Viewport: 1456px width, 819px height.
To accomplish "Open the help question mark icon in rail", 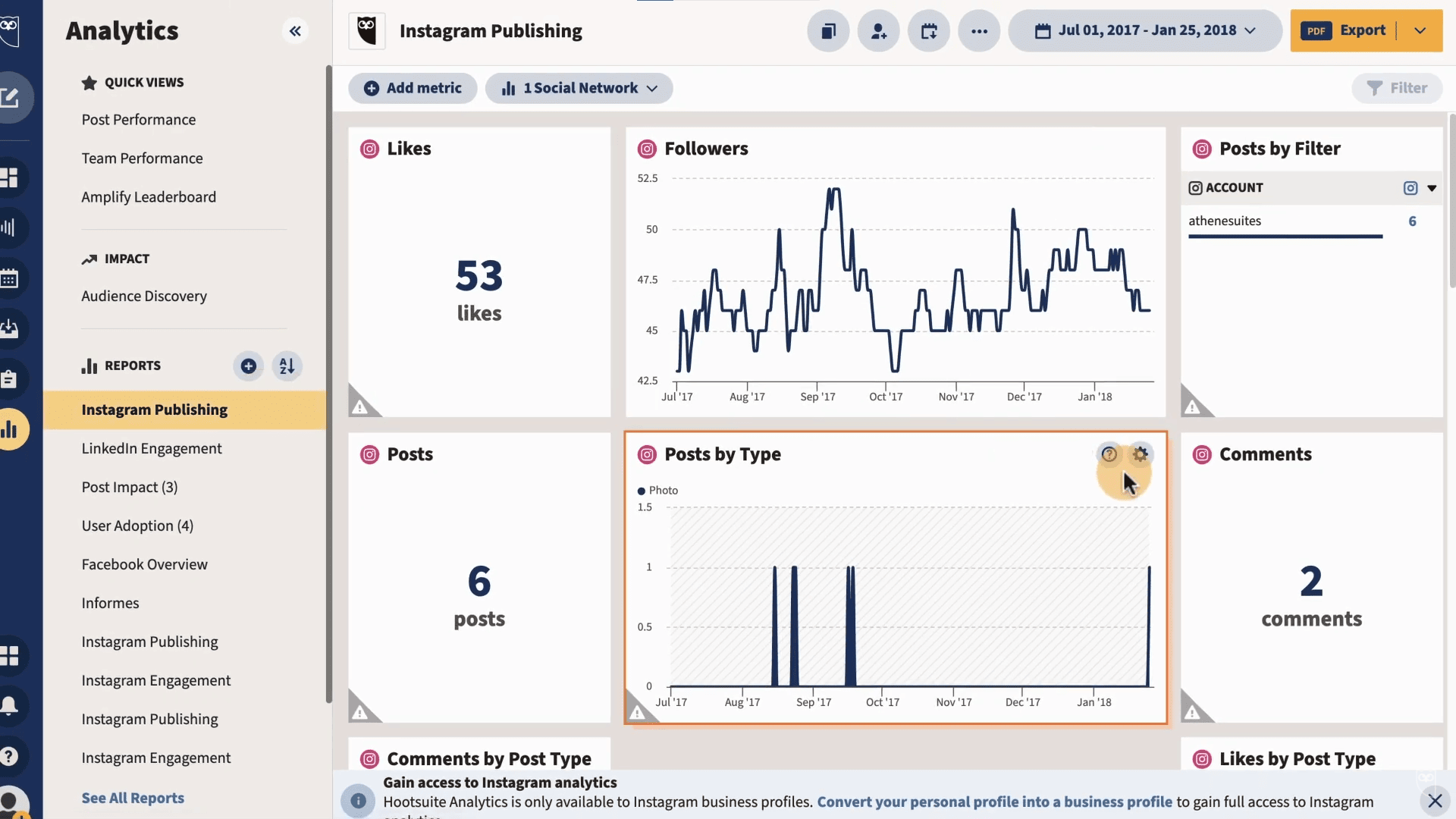I will (9, 756).
